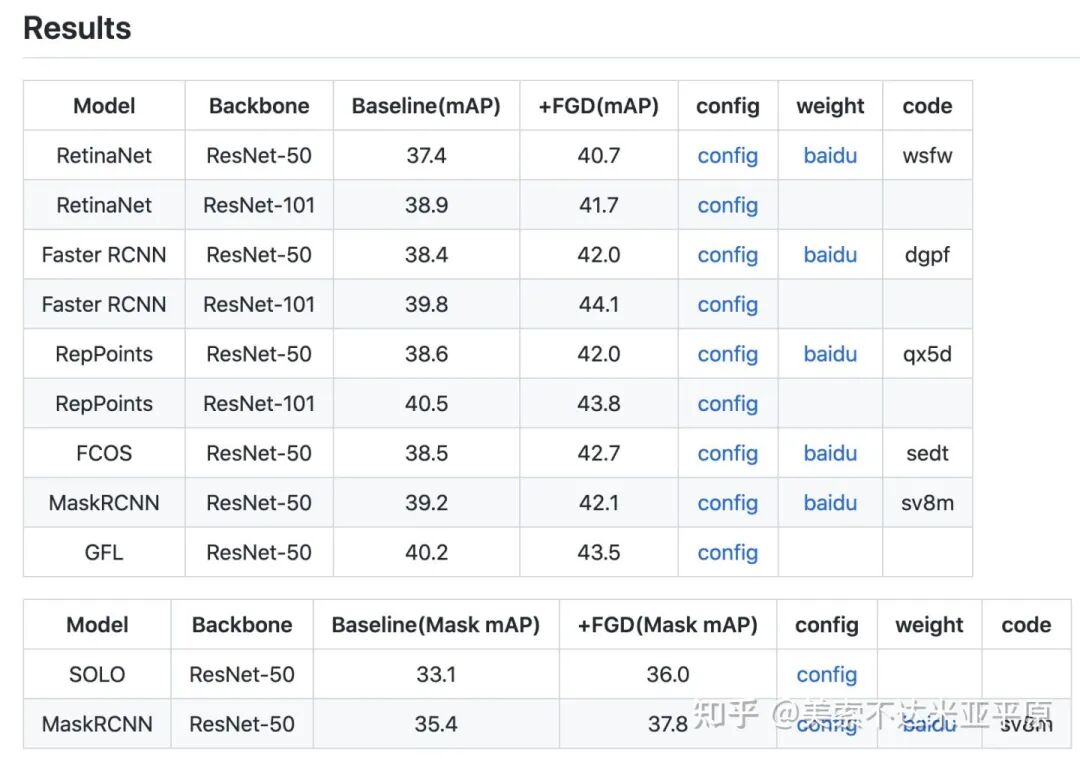
Task: Open config link for RepPoints ResNet-101
Action: tap(727, 404)
